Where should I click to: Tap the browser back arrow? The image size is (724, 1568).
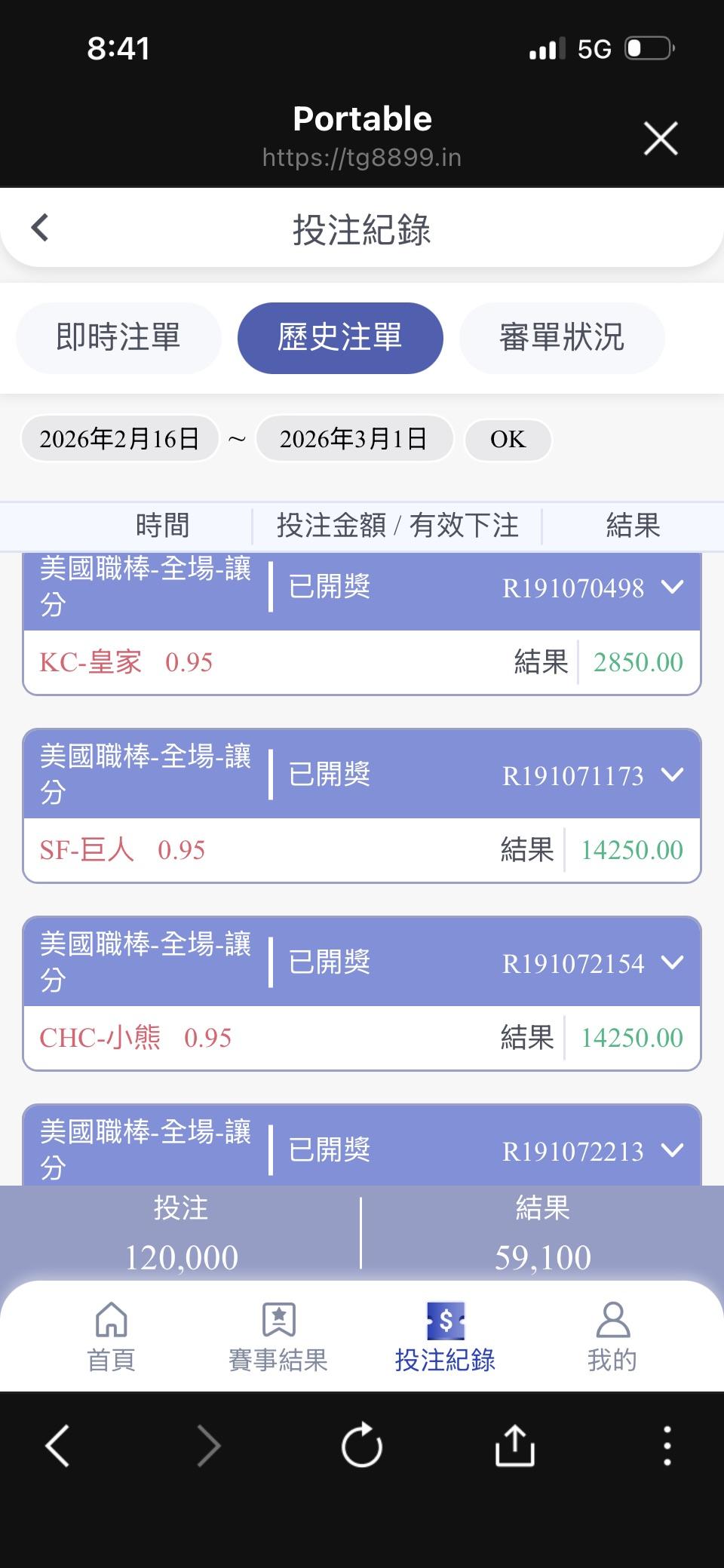click(58, 1445)
